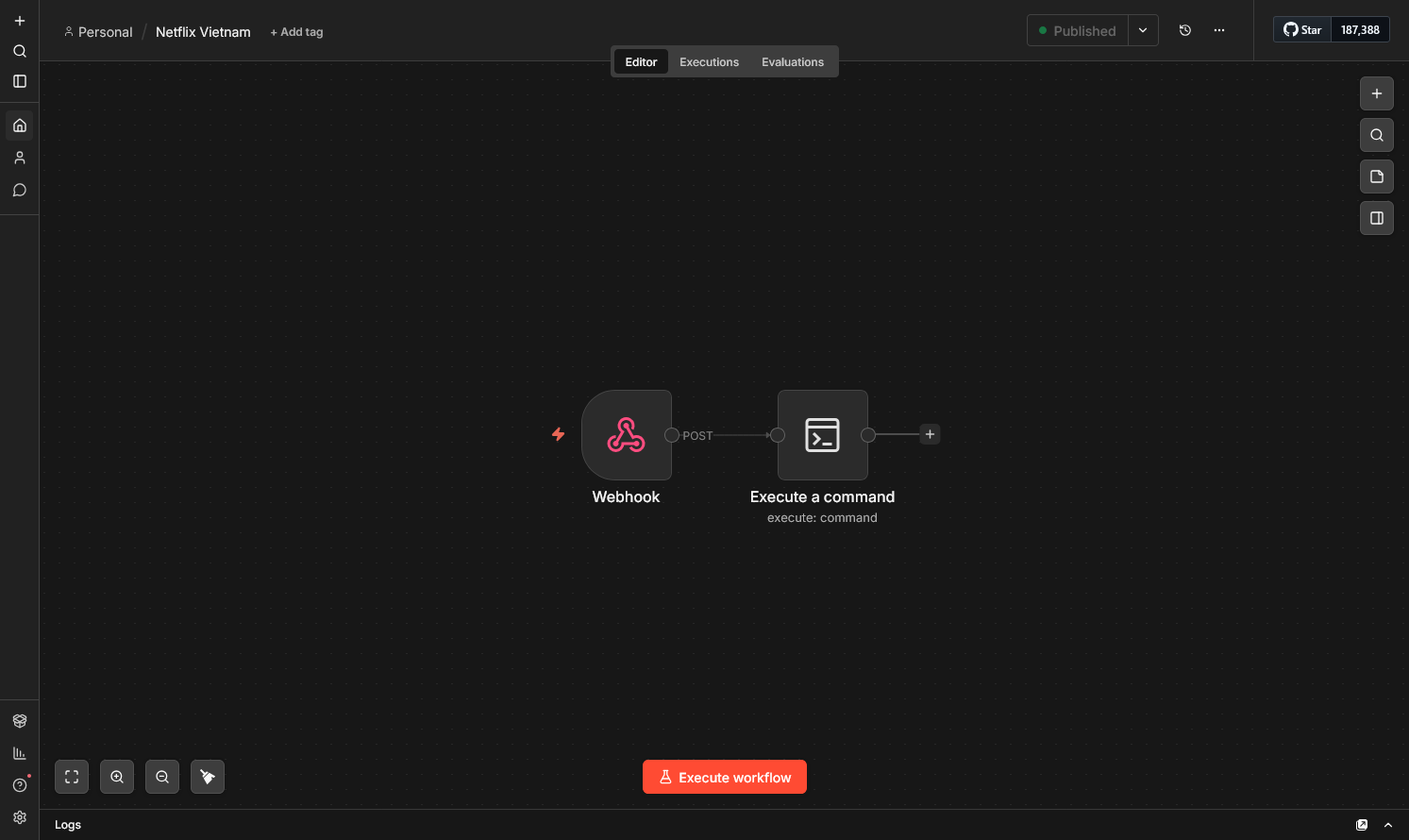Click the Webhook output connector dot
Image resolution: width=1409 pixels, height=840 pixels.
[672, 435]
